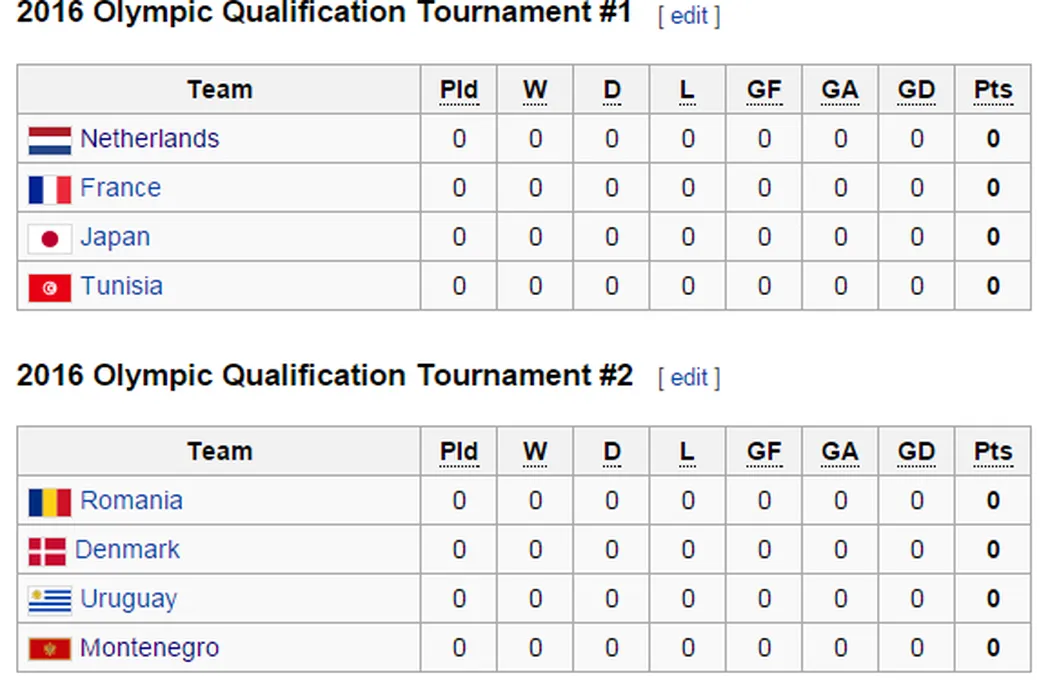This screenshot has width=1050, height=700.
Task: Click the Tunisia flag icon
Action: pyautogui.click(x=49, y=287)
